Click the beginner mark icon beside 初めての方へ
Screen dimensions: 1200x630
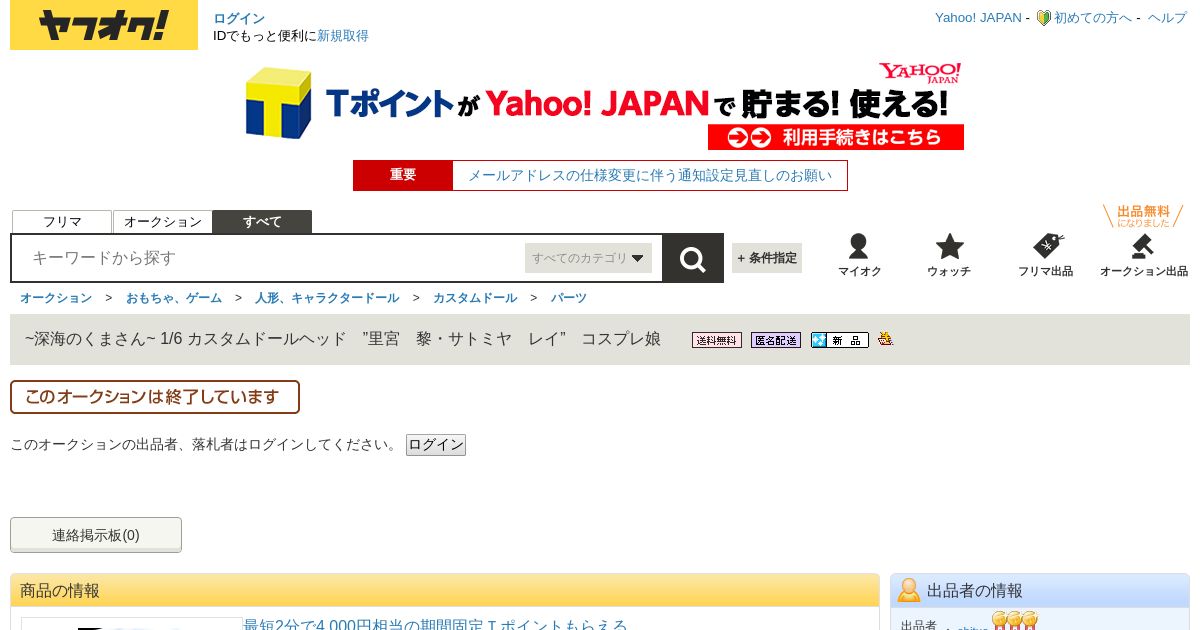tap(1043, 18)
